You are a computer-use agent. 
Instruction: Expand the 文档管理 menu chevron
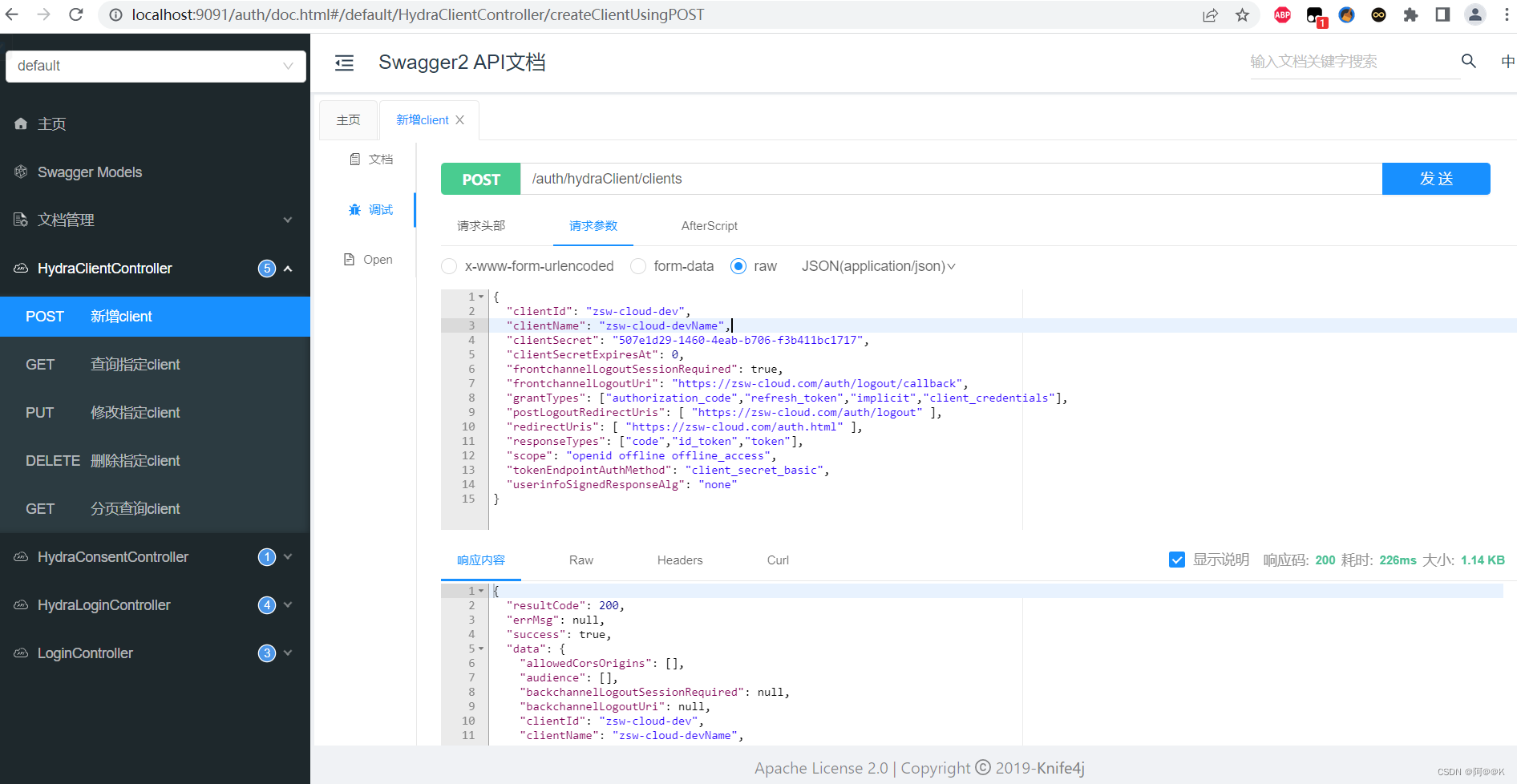(288, 220)
